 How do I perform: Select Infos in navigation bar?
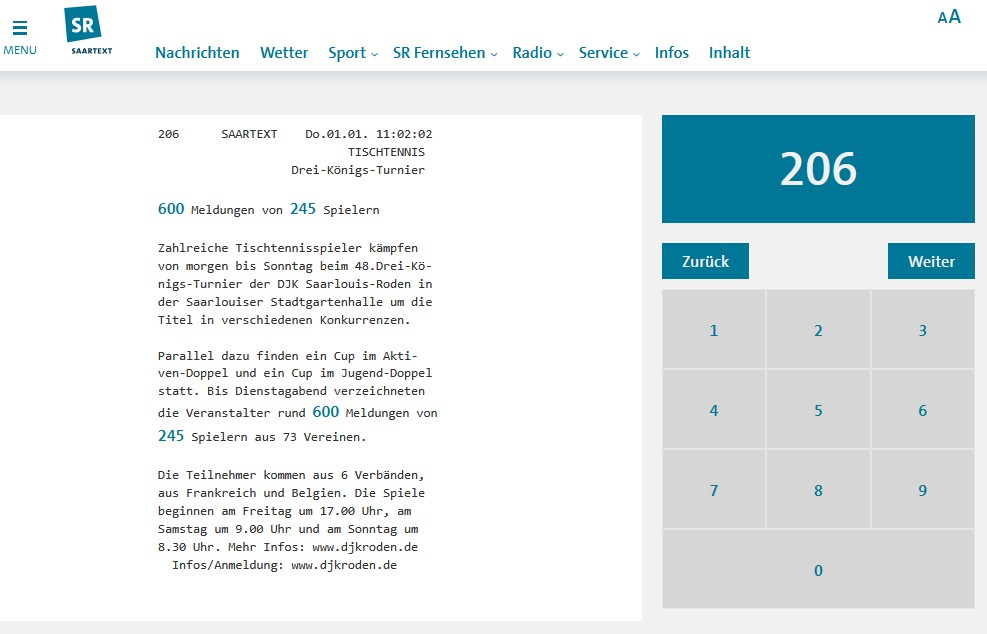671,53
